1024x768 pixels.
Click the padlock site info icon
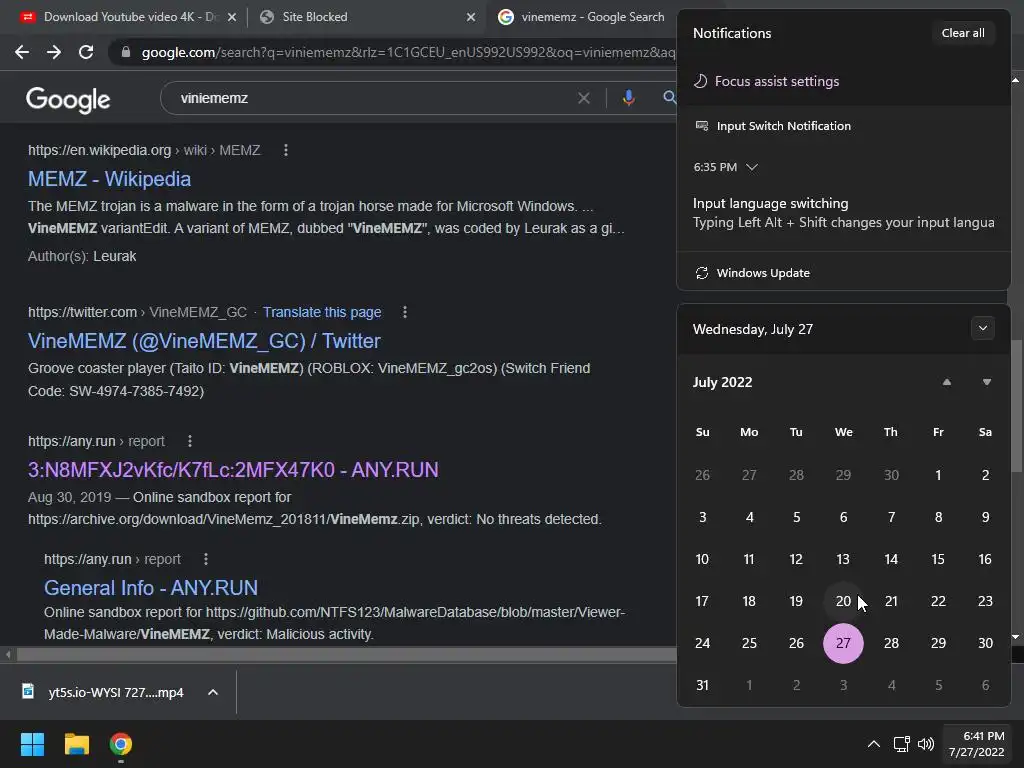[x=126, y=52]
